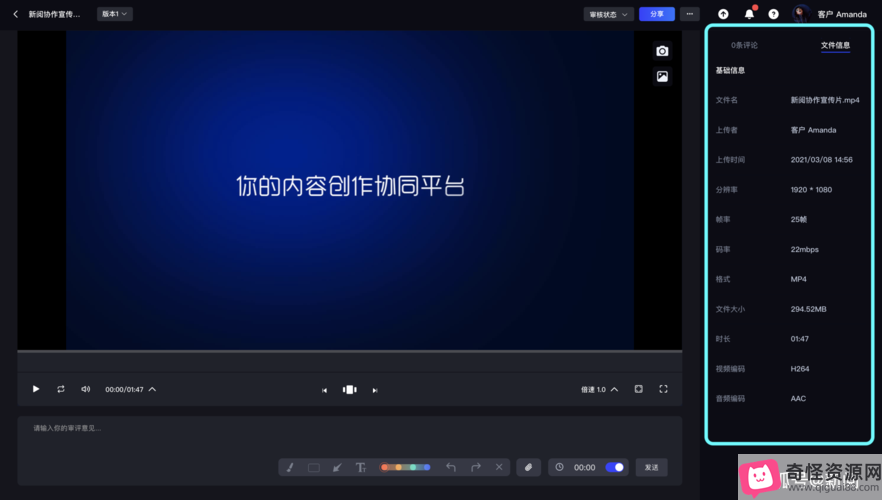882x500 pixels.
Task: Open the 审核状态 review status dropdown
Action: (609, 15)
